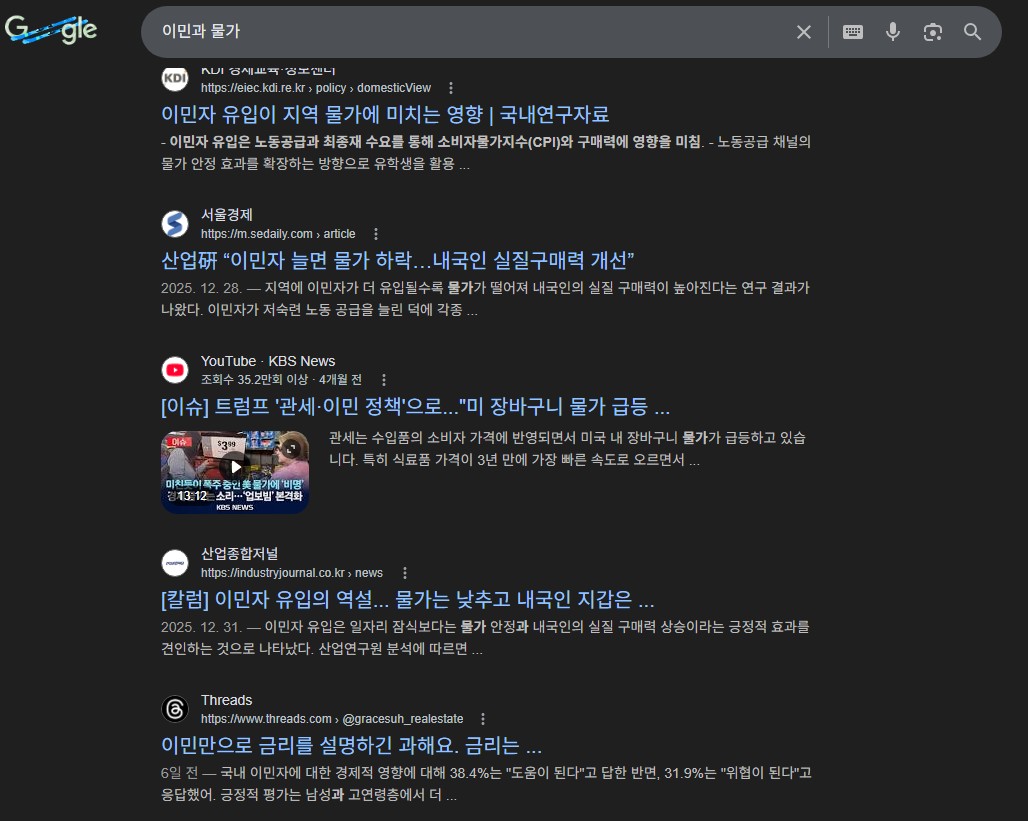The image size is (1028, 821).
Task: Click the Threads favicon icon
Action: (x=175, y=709)
